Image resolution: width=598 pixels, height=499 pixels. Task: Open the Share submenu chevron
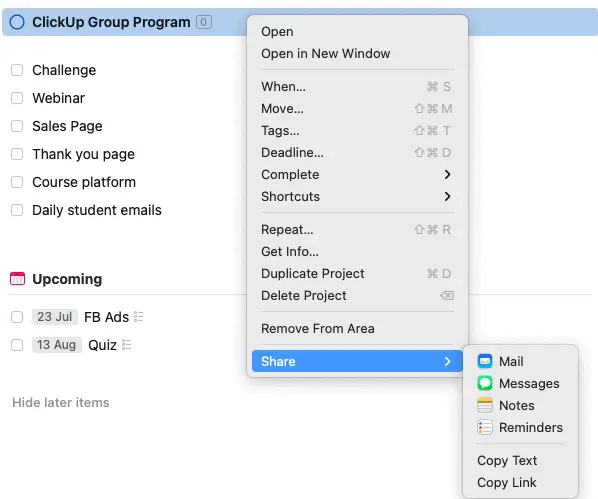(447, 361)
